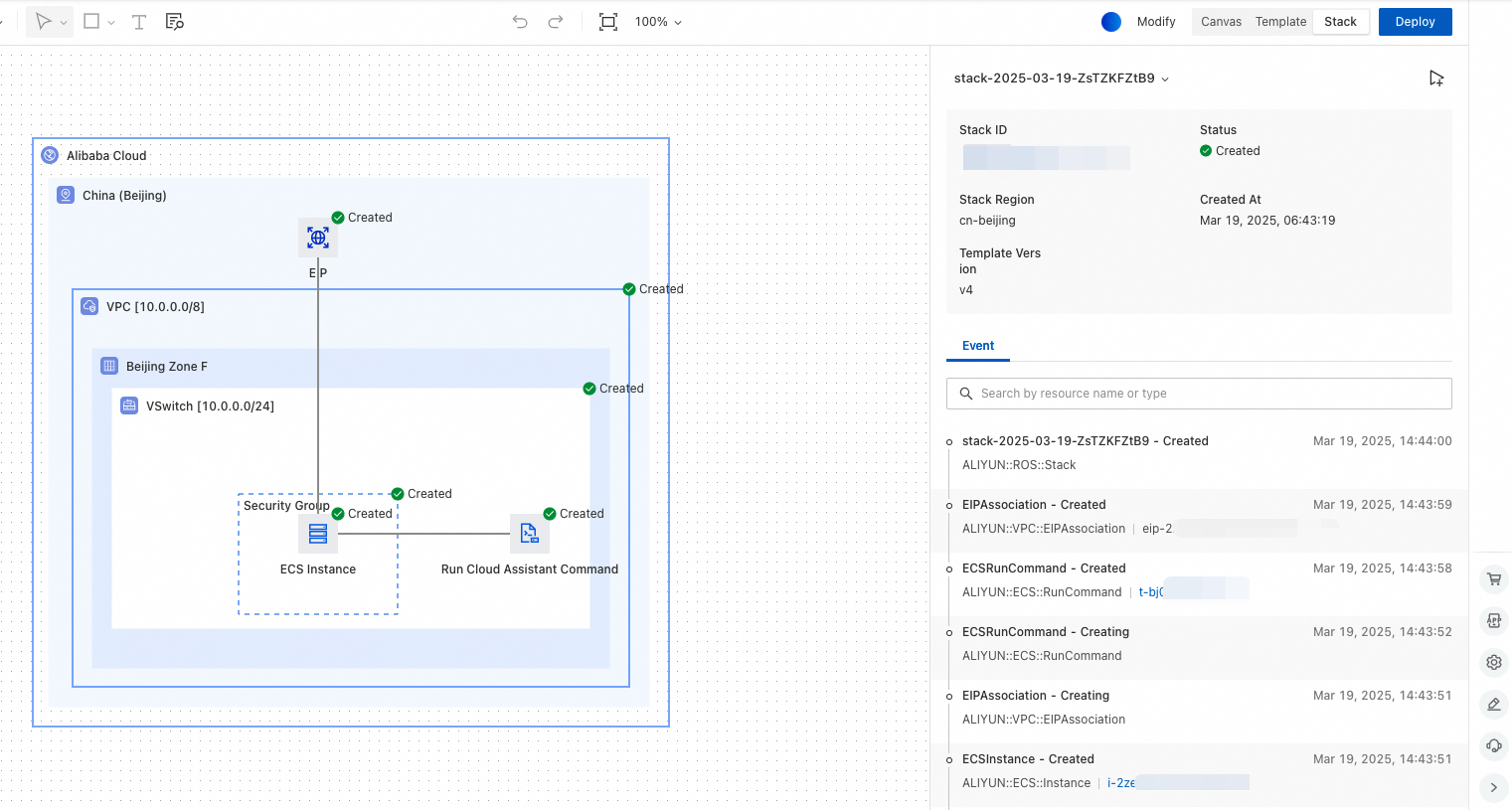The image size is (1512, 810).
Task: Expand the stack-2025-03-19-ZsTZKFZtB9 selector
Action: click(1062, 79)
